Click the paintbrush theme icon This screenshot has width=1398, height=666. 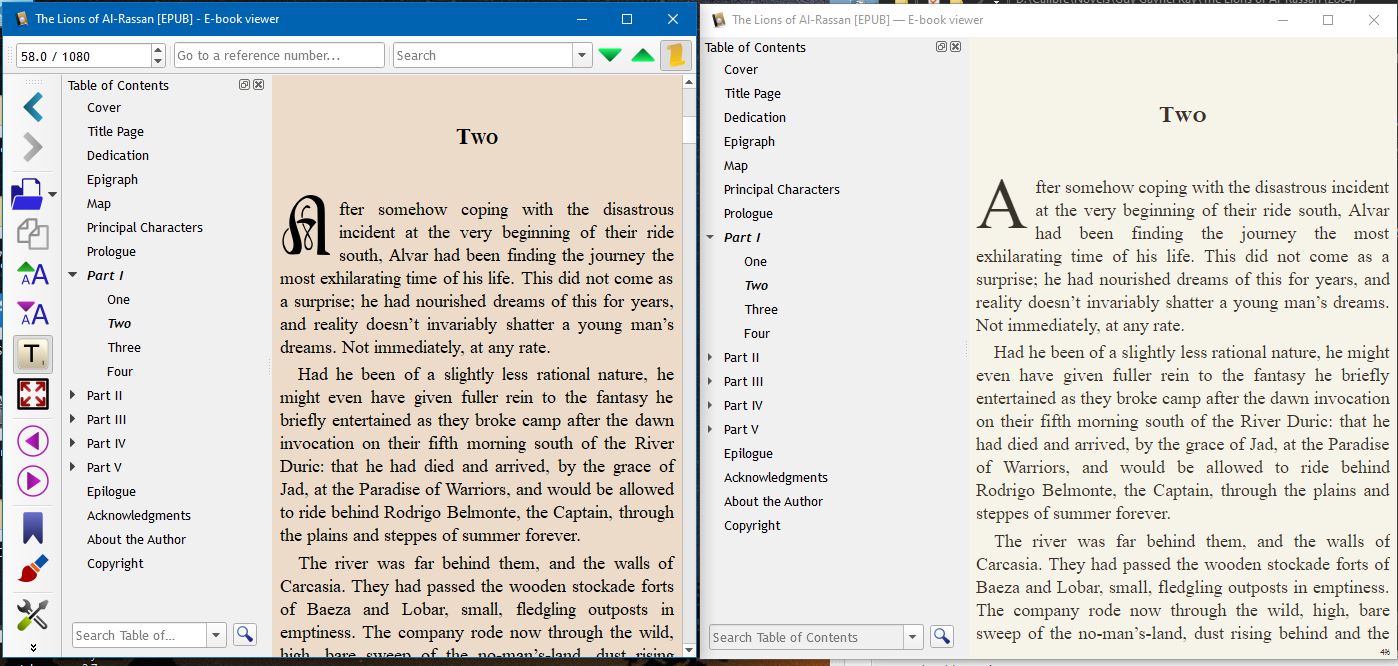pos(33,569)
